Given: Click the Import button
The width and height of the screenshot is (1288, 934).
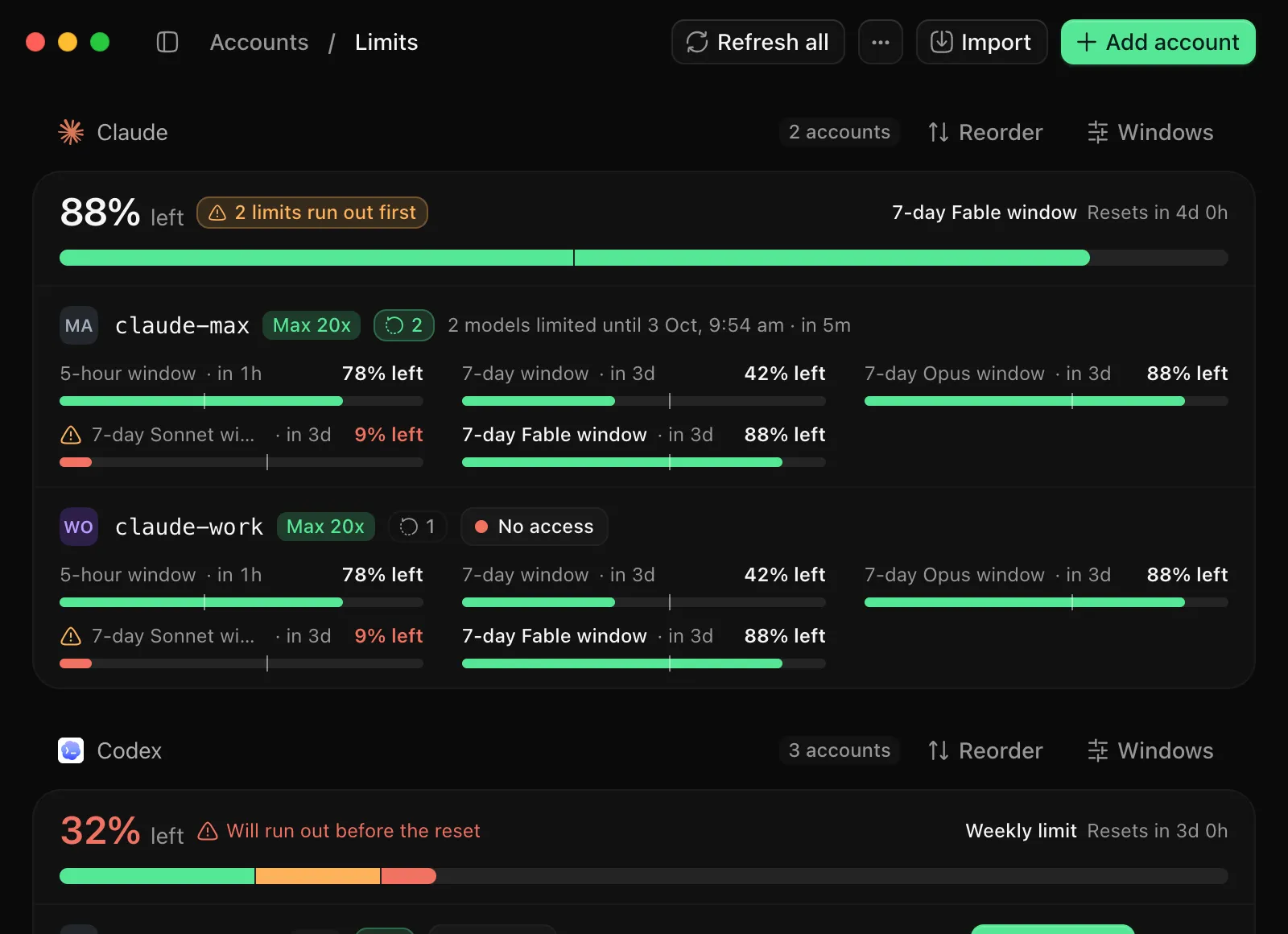Looking at the screenshot, I should 981,42.
